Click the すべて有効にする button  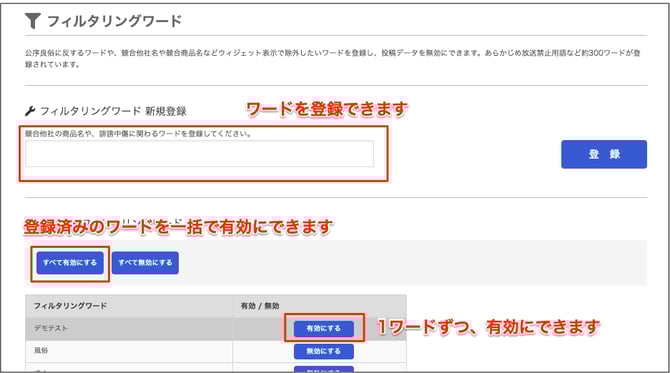tap(70, 262)
